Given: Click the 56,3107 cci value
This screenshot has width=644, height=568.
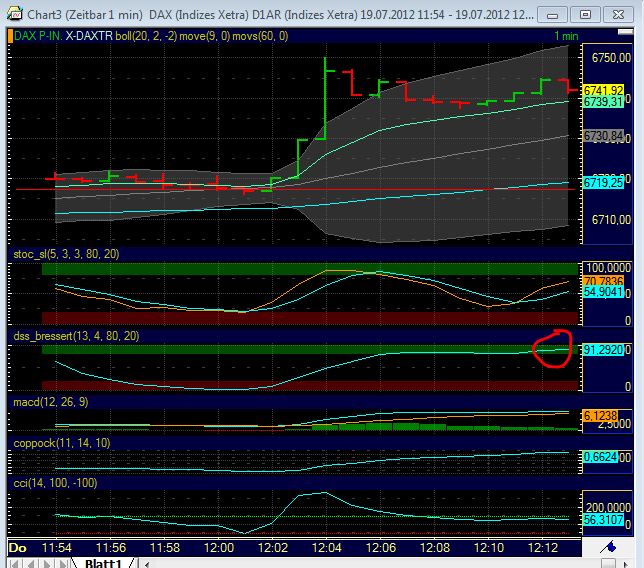Looking at the screenshot, I should point(603,520).
